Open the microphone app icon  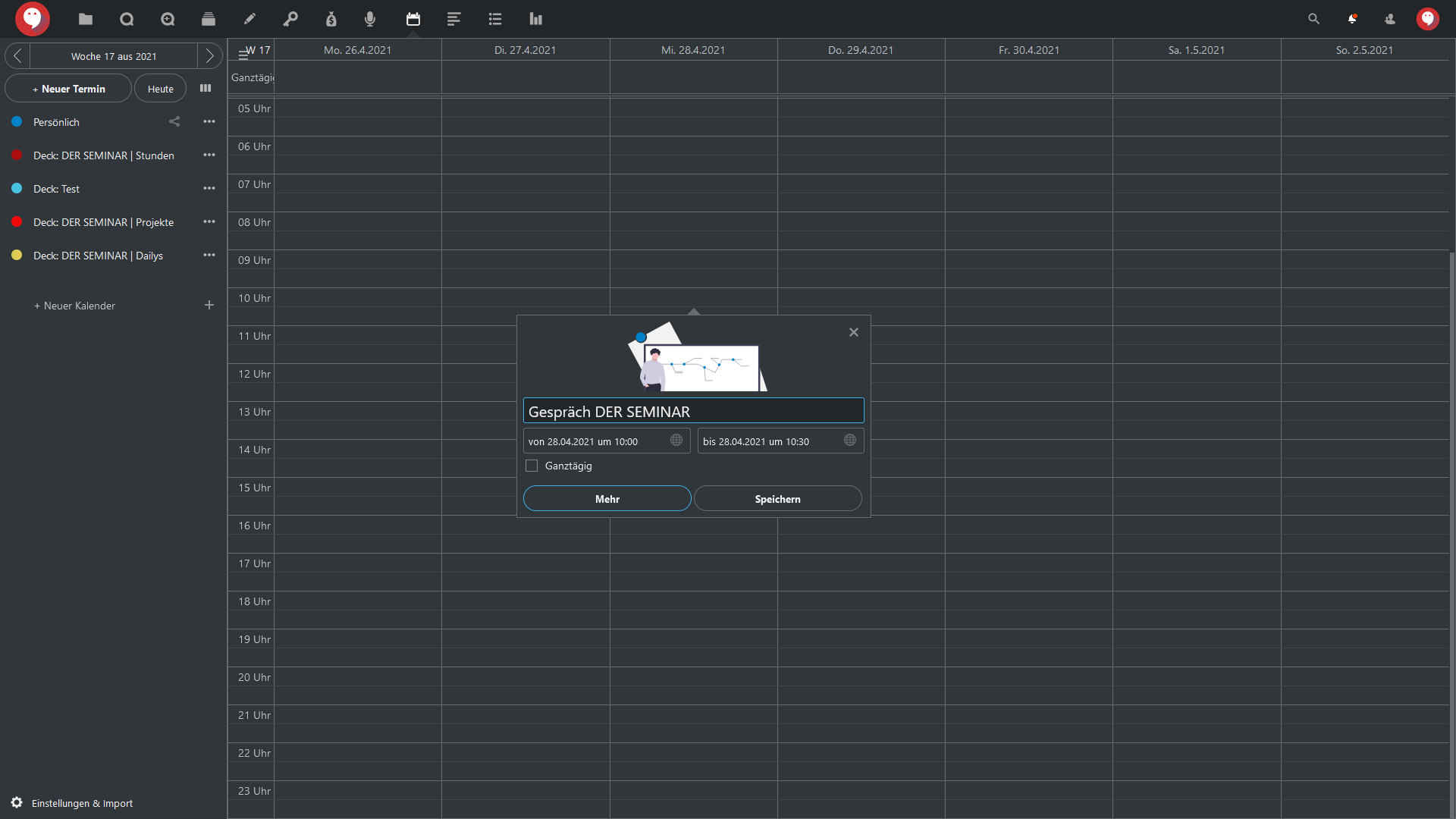(x=370, y=19)
